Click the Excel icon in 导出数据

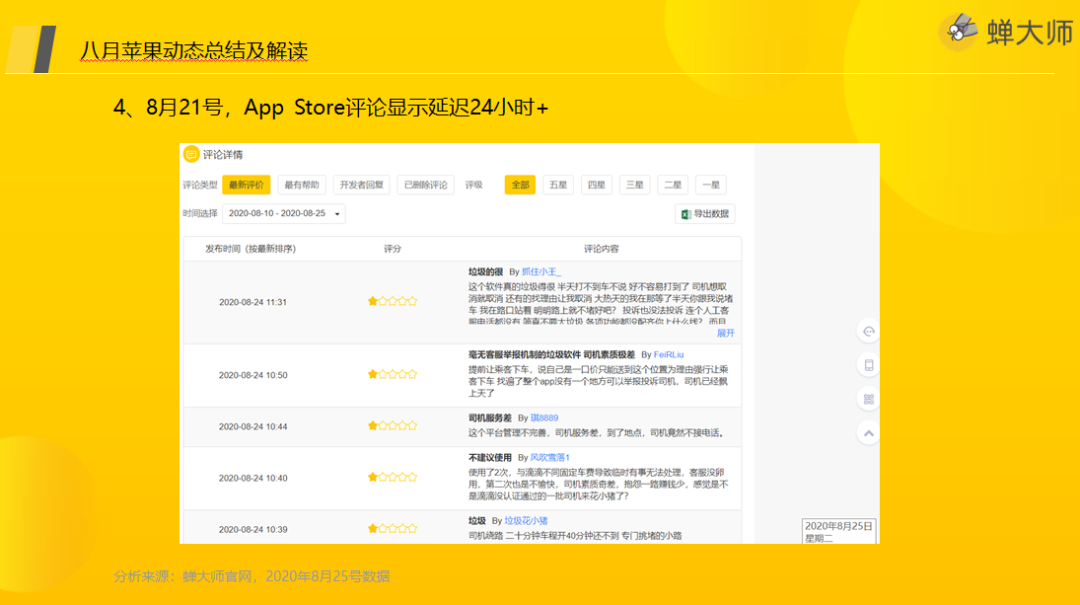coord(685,214)
